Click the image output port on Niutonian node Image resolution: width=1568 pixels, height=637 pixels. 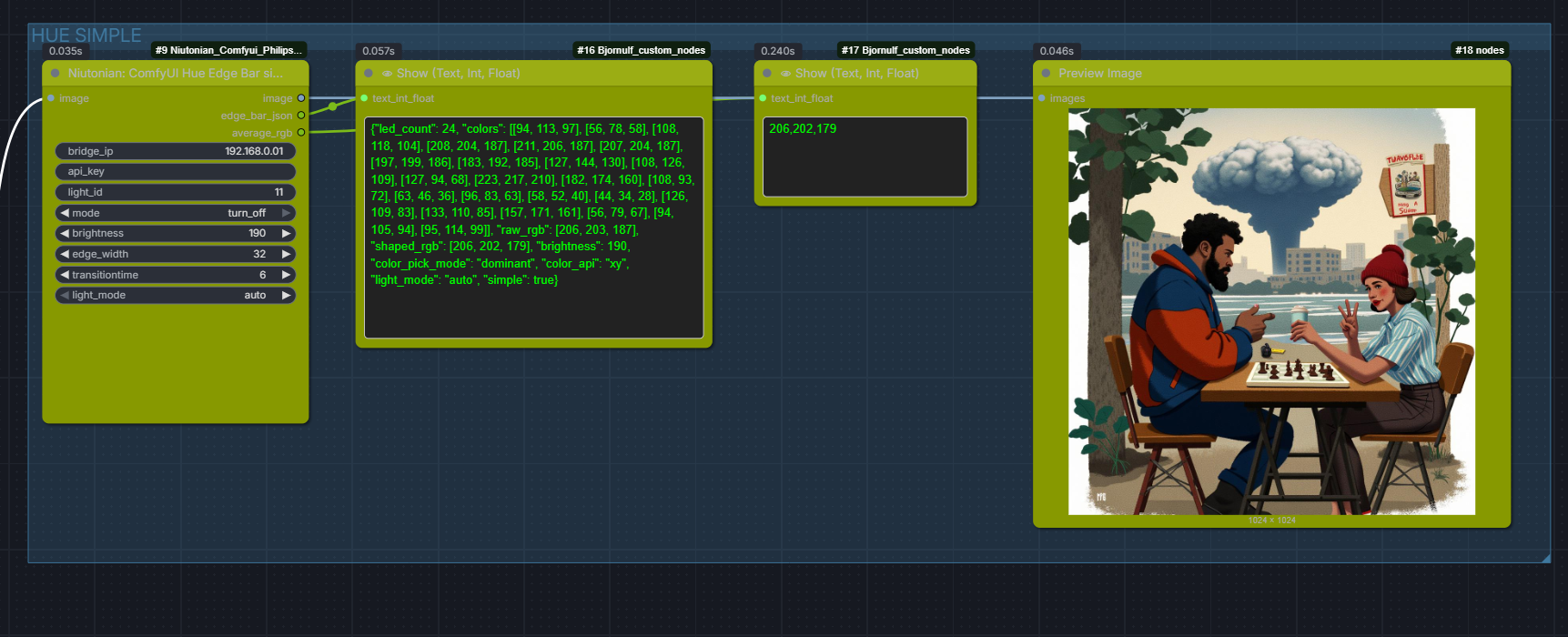click(301, 98)
